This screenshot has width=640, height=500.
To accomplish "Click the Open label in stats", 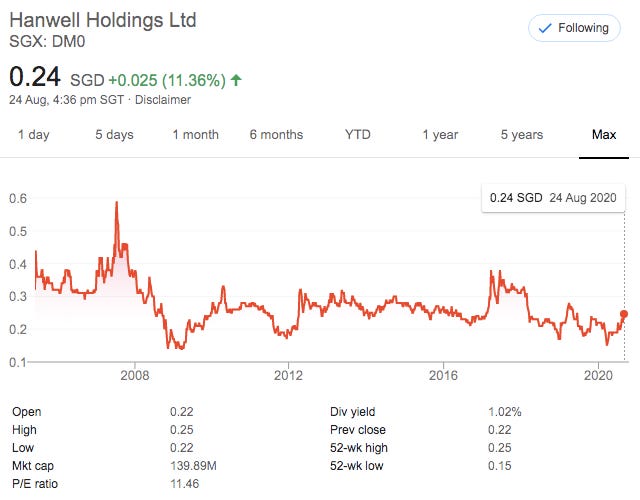I will [27, 412].
